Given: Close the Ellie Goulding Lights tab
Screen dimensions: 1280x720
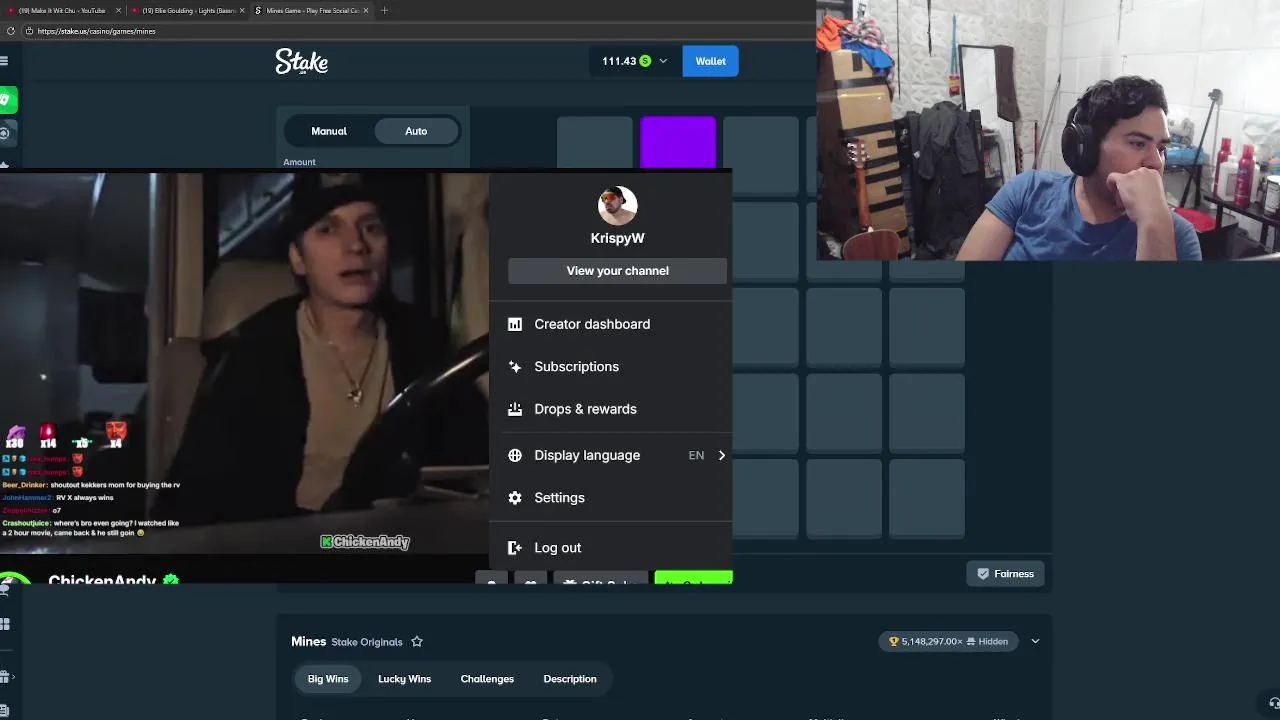Looking at the screenshot, I should coord(242,10).
